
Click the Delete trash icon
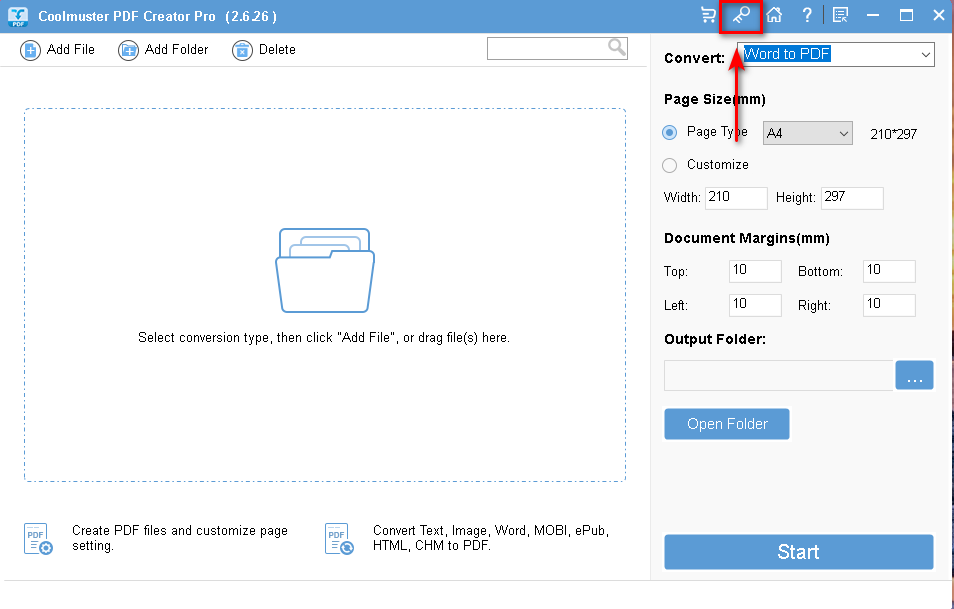point(242,50)
